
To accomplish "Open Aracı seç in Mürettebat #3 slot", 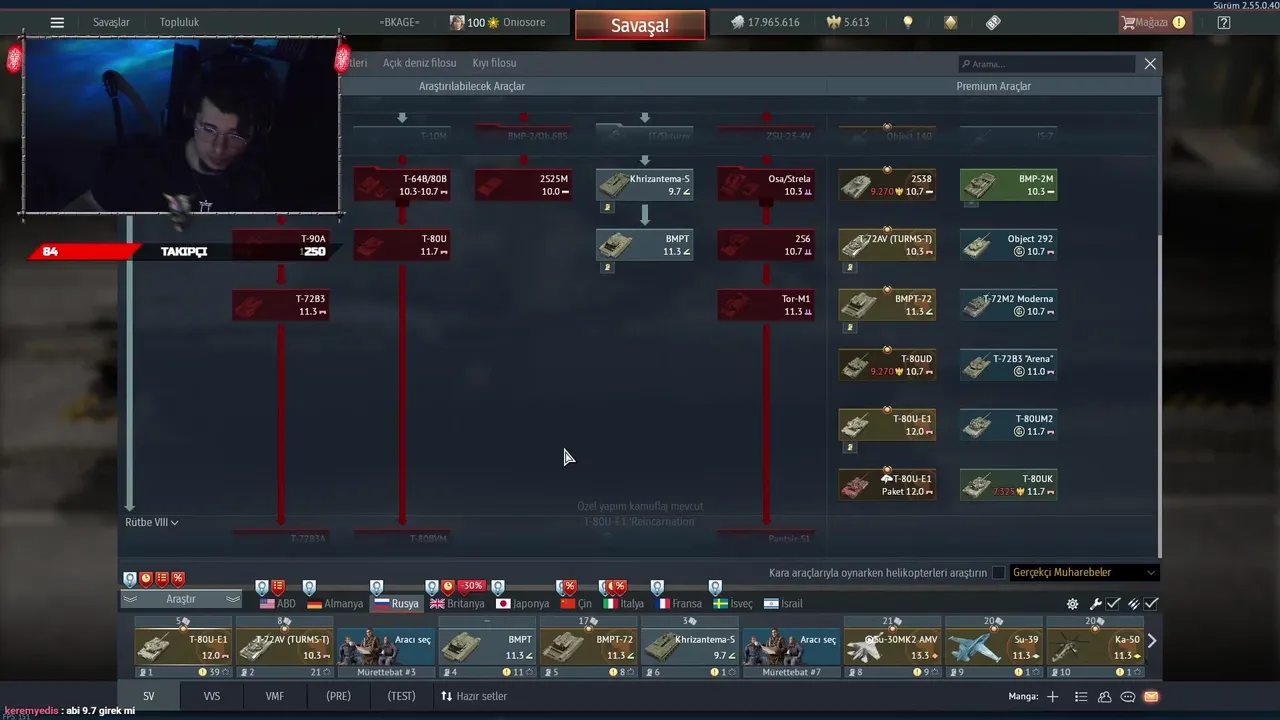I will pyautogui.click(x=386, y=646).
